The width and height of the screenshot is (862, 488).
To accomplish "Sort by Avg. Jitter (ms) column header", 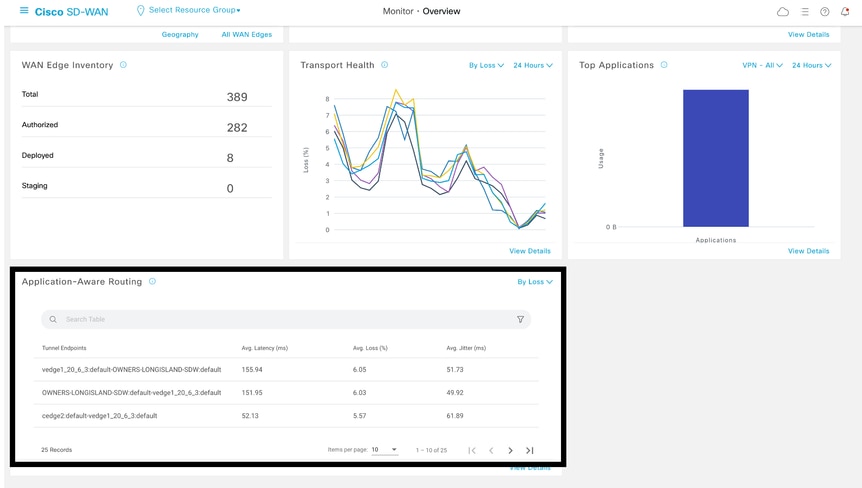I will pos(466,348).
